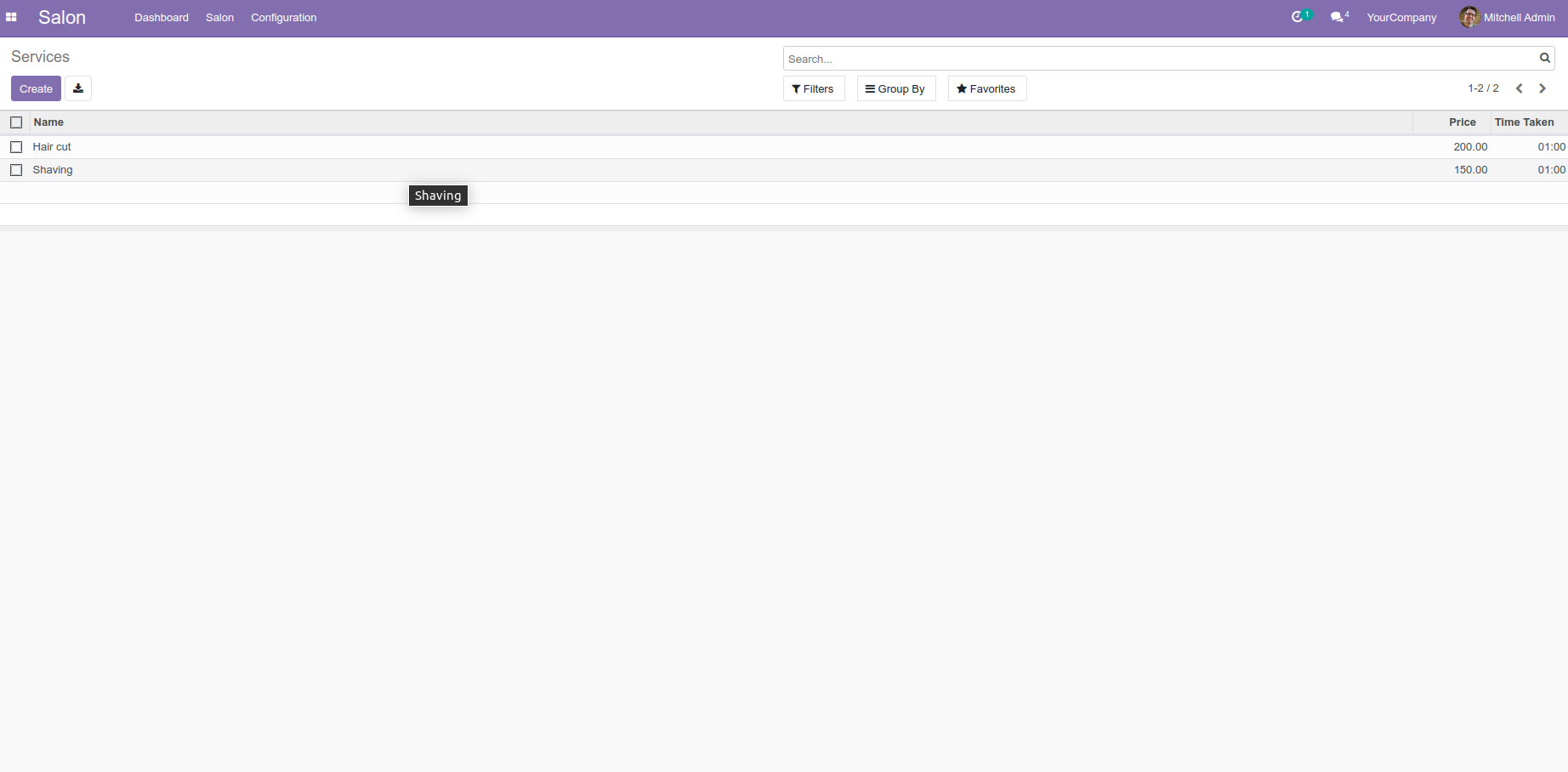The image size is (1568, 772).
Task: Click the Salon app title
Action: 62,17
